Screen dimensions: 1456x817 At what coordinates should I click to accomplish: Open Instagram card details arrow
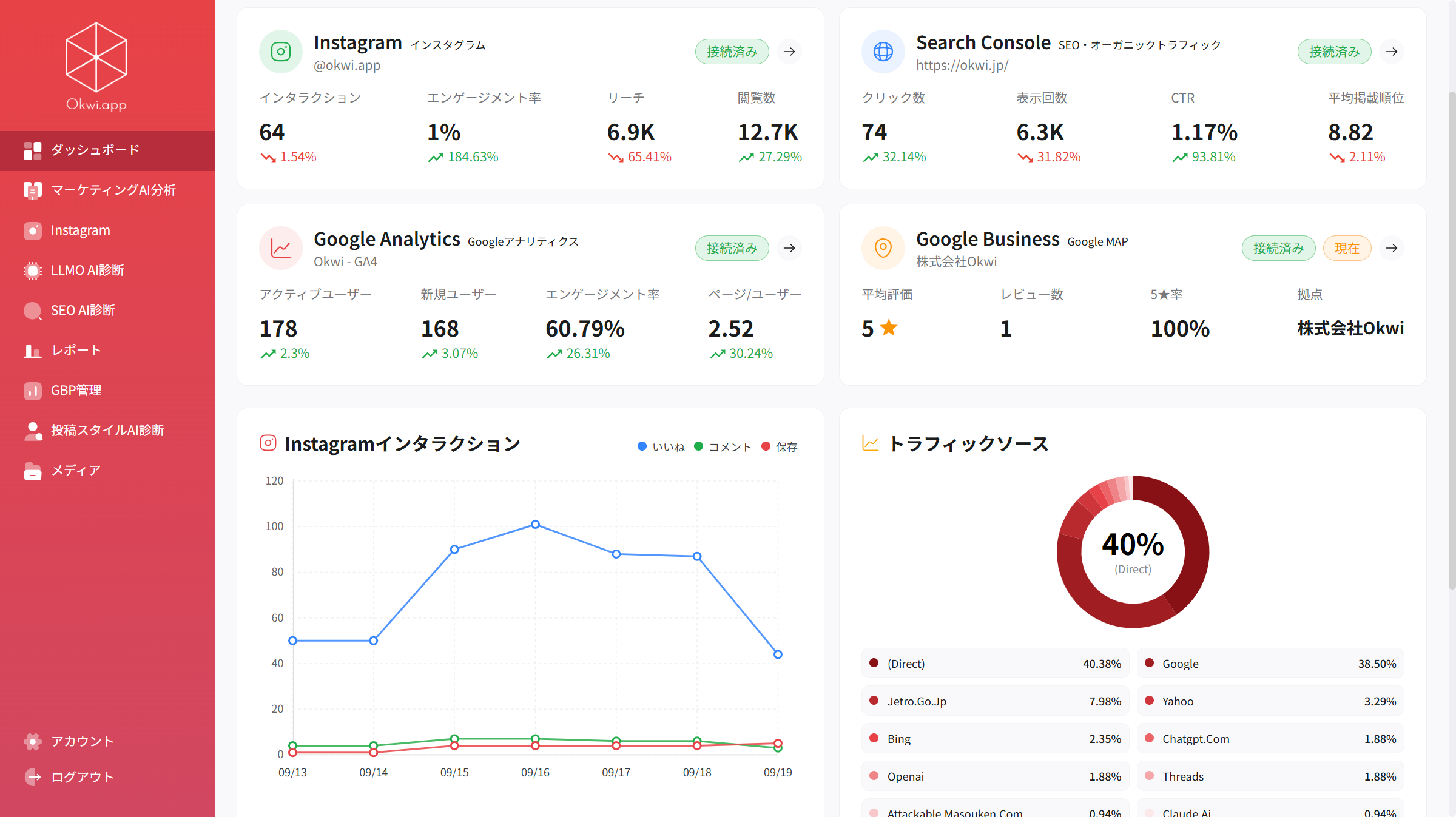coord(789,52)
